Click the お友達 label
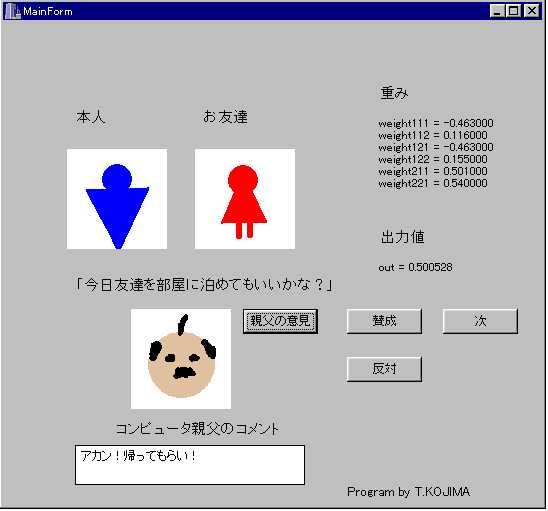 [x=225, y=117]
